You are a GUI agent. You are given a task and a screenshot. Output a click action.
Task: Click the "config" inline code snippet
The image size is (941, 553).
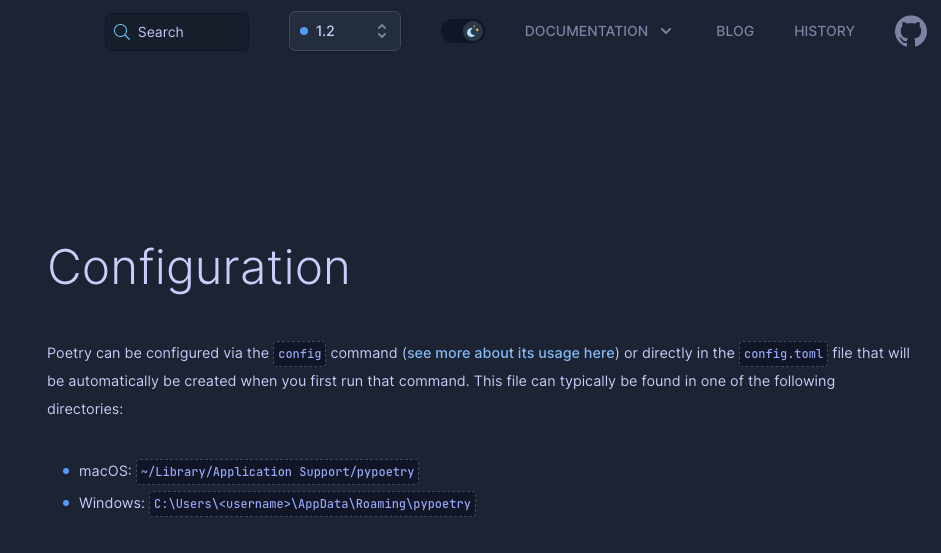click(x=300, y=354)
